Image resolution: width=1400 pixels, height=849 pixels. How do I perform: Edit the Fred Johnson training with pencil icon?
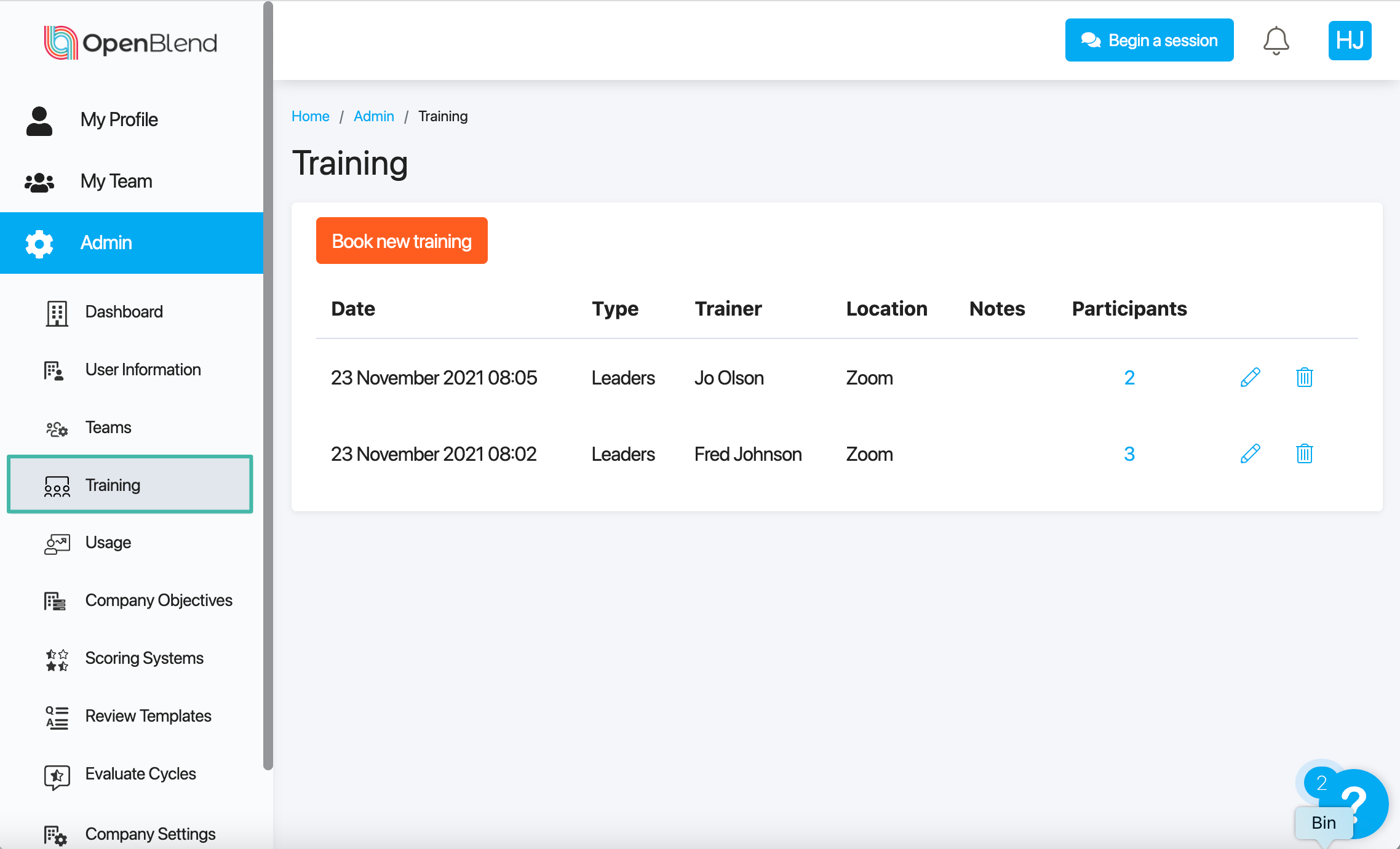[x=1250, y=454]
